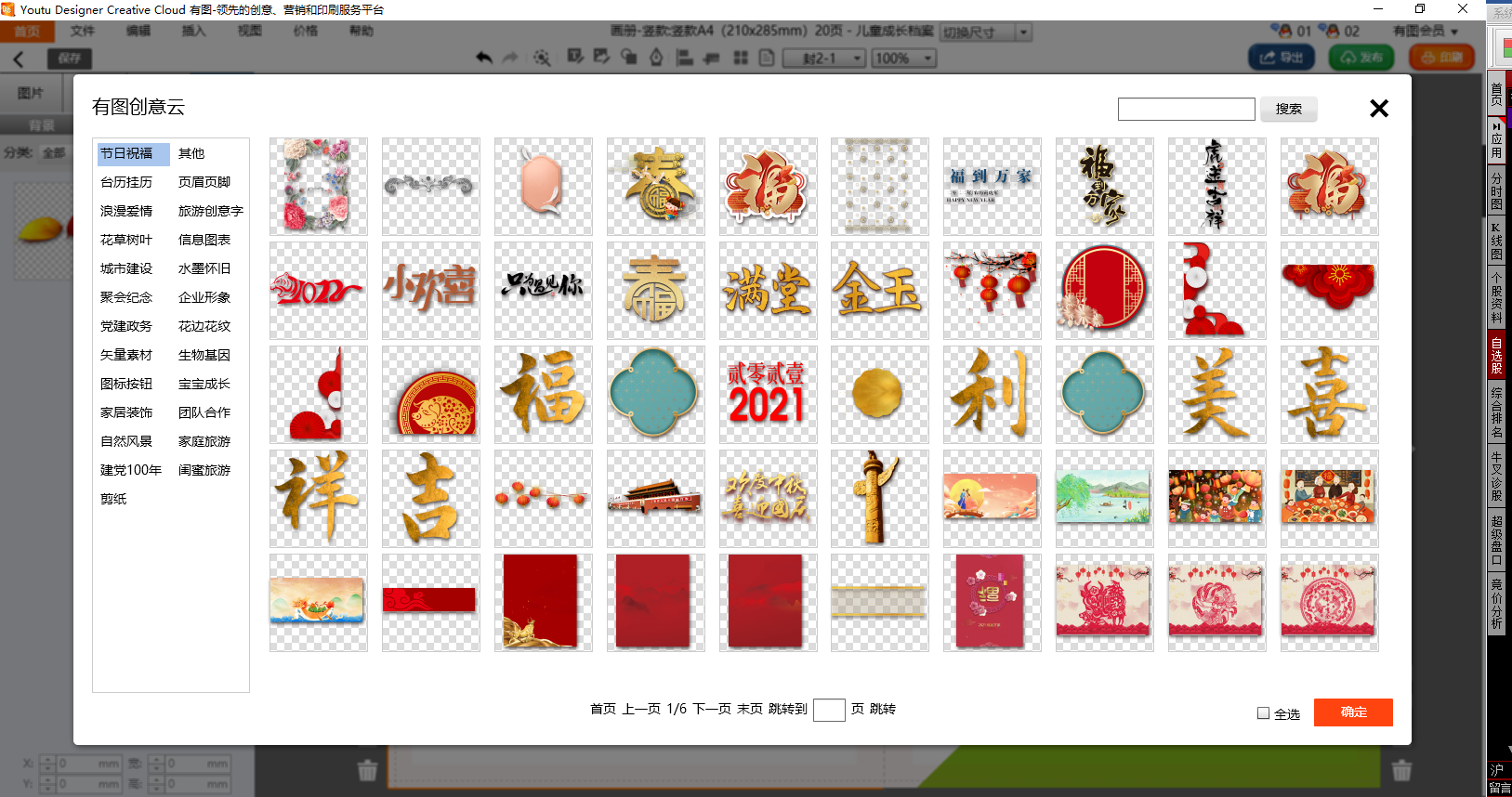Click the search text field in dialog
The width and height of the screenshot is (1512, 797).
(1186, 109)
